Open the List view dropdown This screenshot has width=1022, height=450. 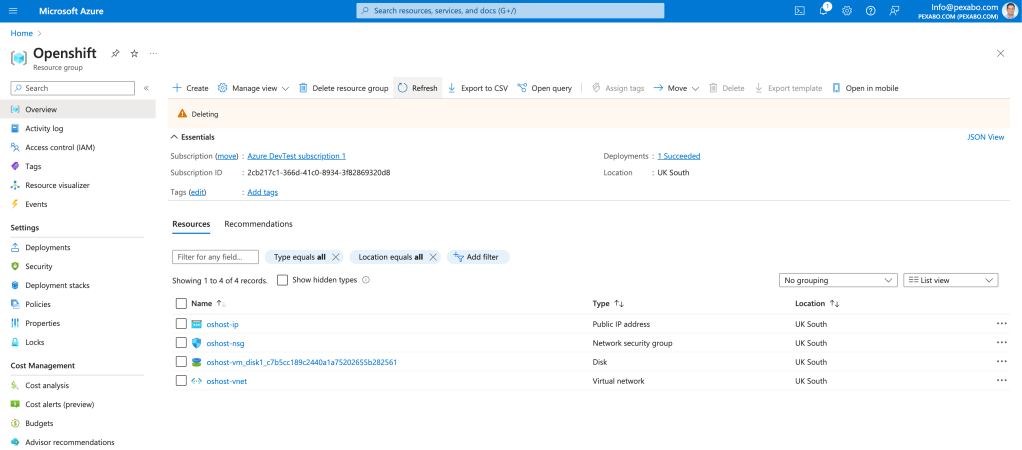click(x=950, y=280)
